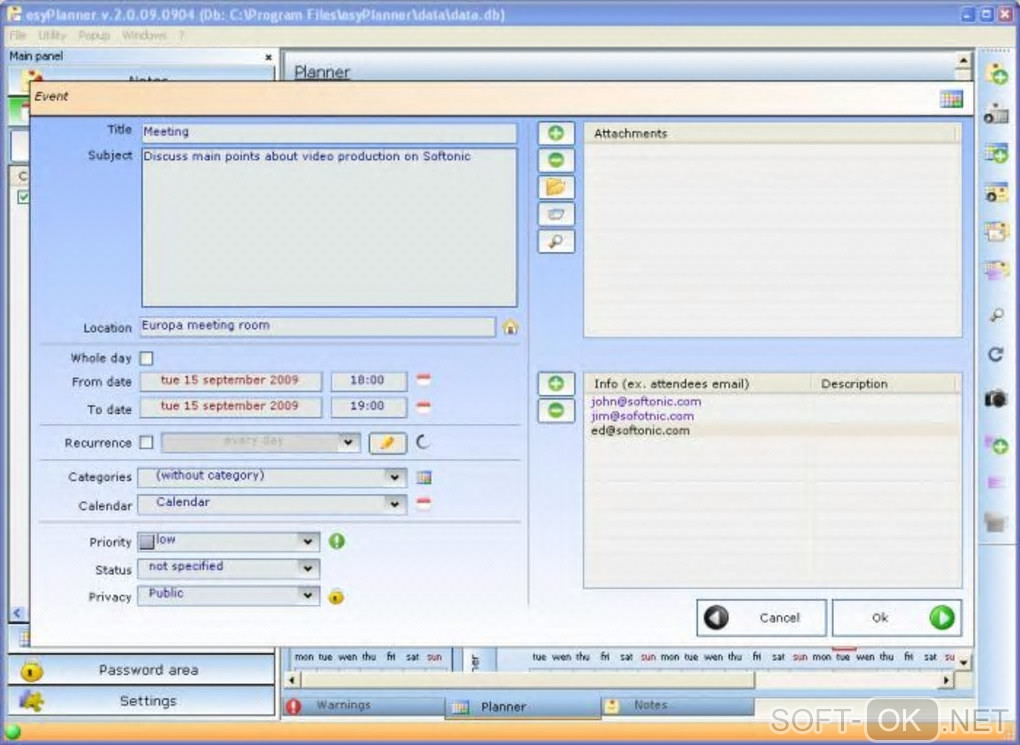Edit recurrence with the pencil button
Image resolution: width=1020 pixels, height=745 pixels.
pos(388,443)
